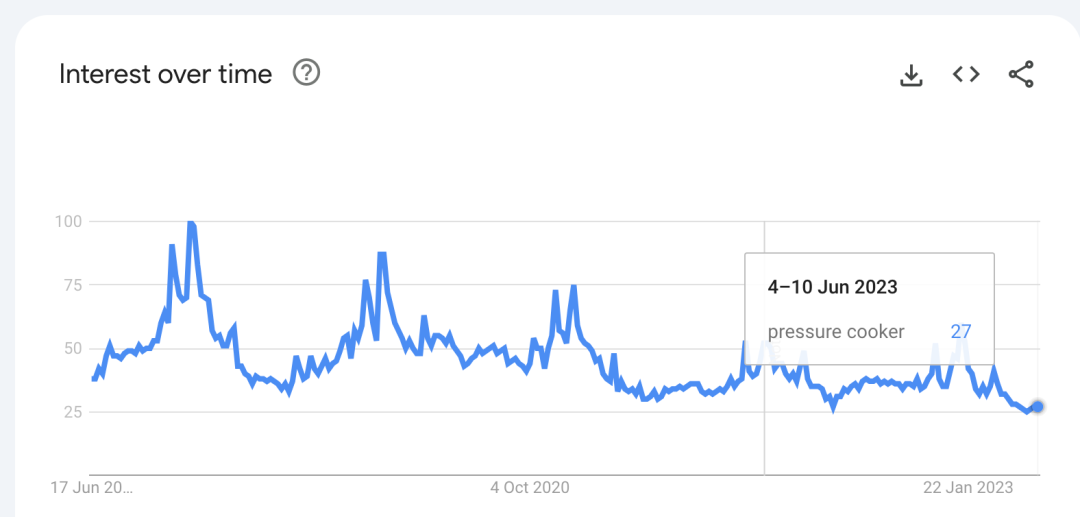This screenshot has width=1080, height=517.
Task: Click the late 2020 peak near 75
Action: tap(573, 287)
